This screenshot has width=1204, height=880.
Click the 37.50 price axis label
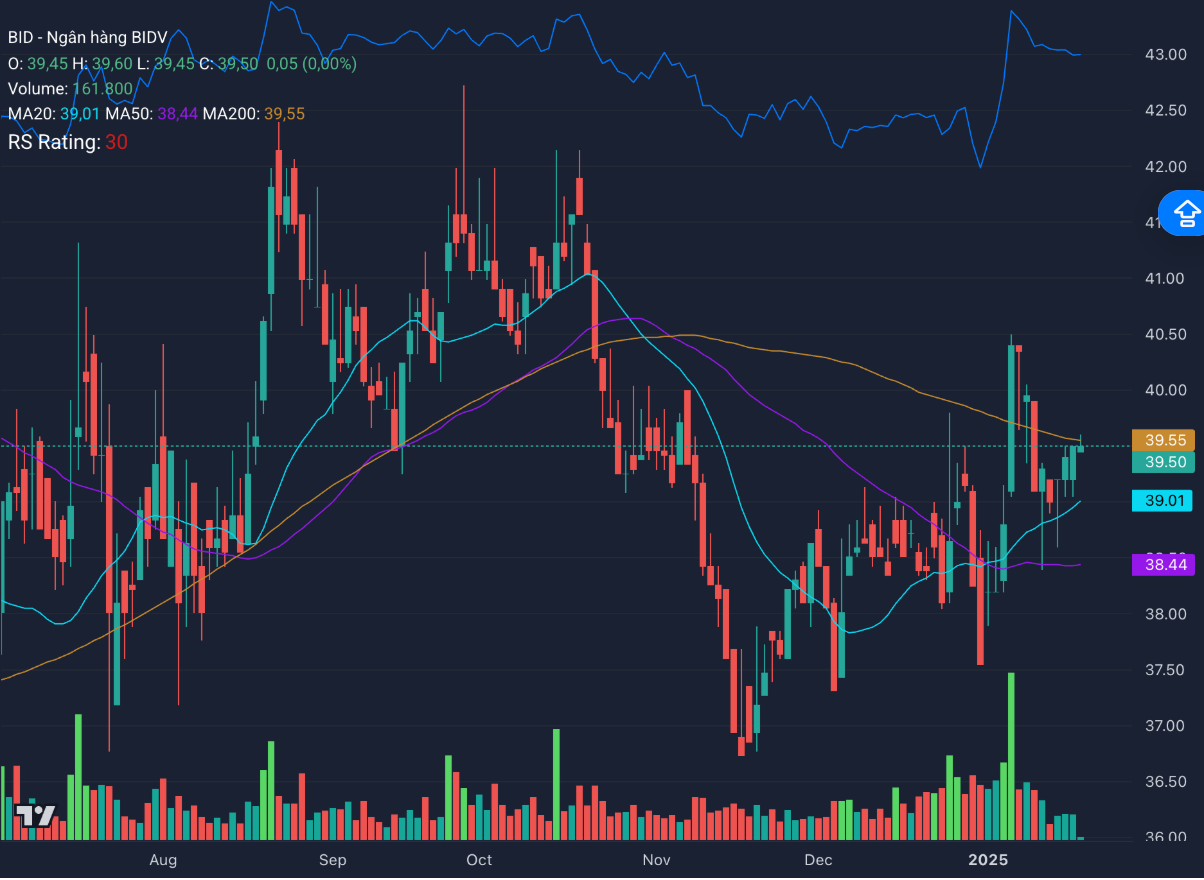[1165, 670]
